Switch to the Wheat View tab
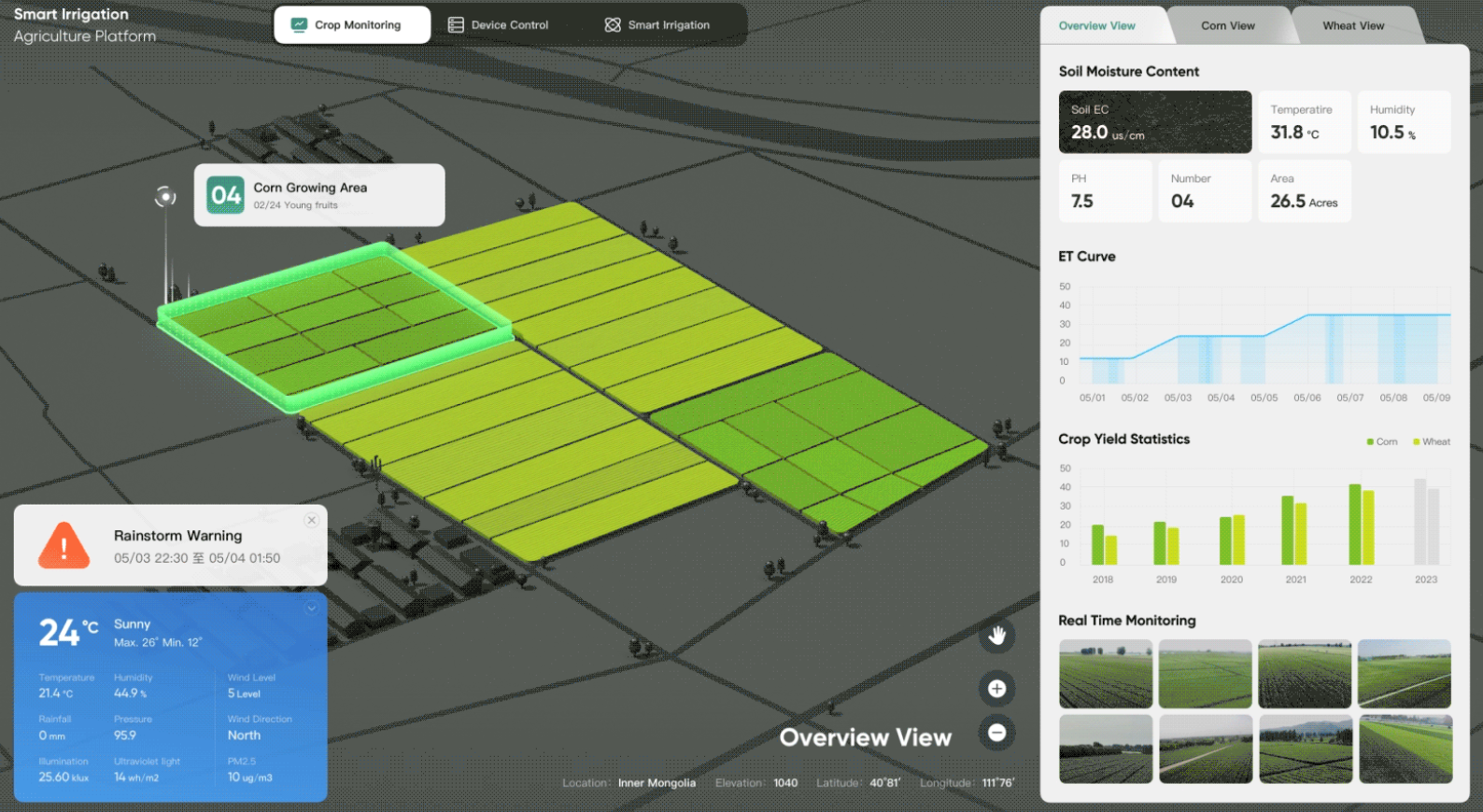The image size is (1483, 812). click(x=1352, y=26)
